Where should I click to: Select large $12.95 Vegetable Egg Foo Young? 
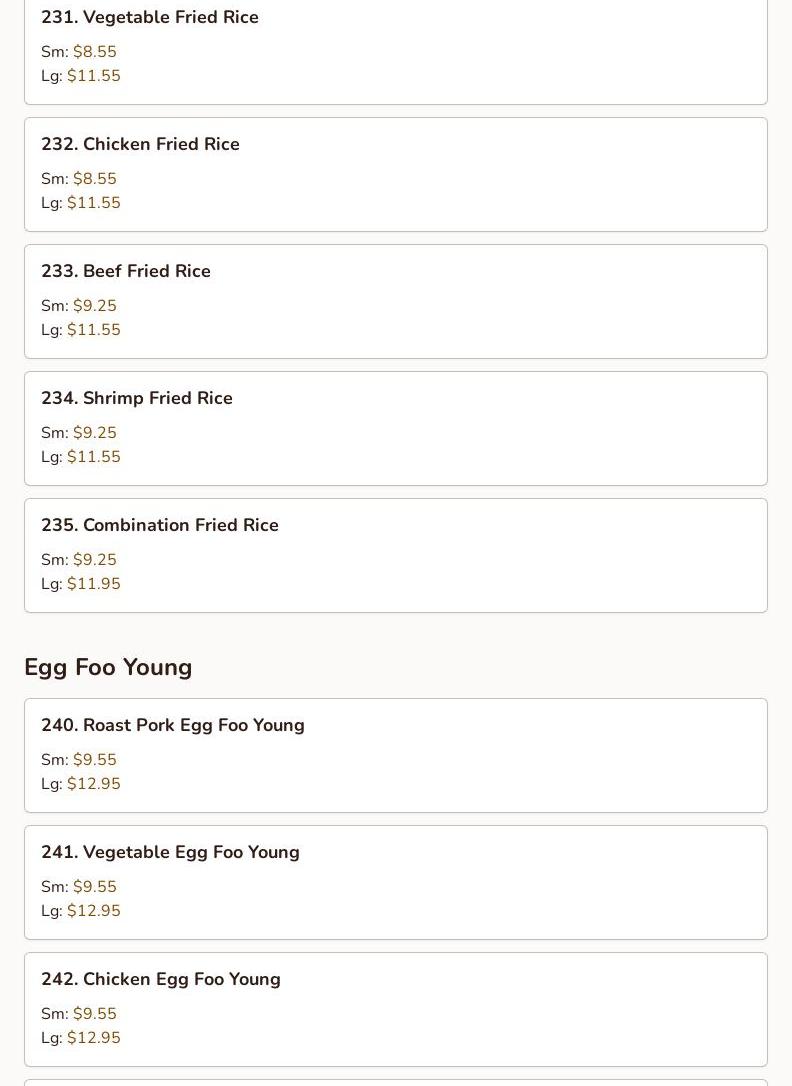(x=93, y=911)
